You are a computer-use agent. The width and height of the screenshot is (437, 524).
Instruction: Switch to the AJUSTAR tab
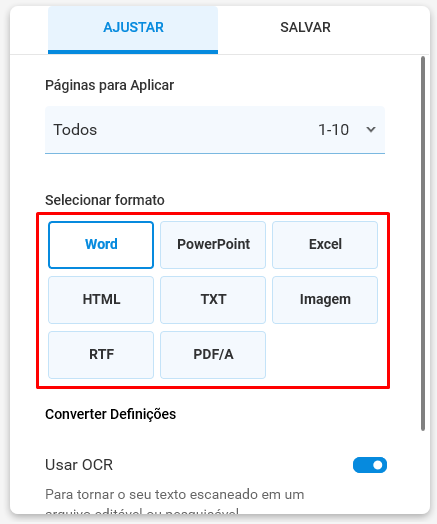click(133, 29)
